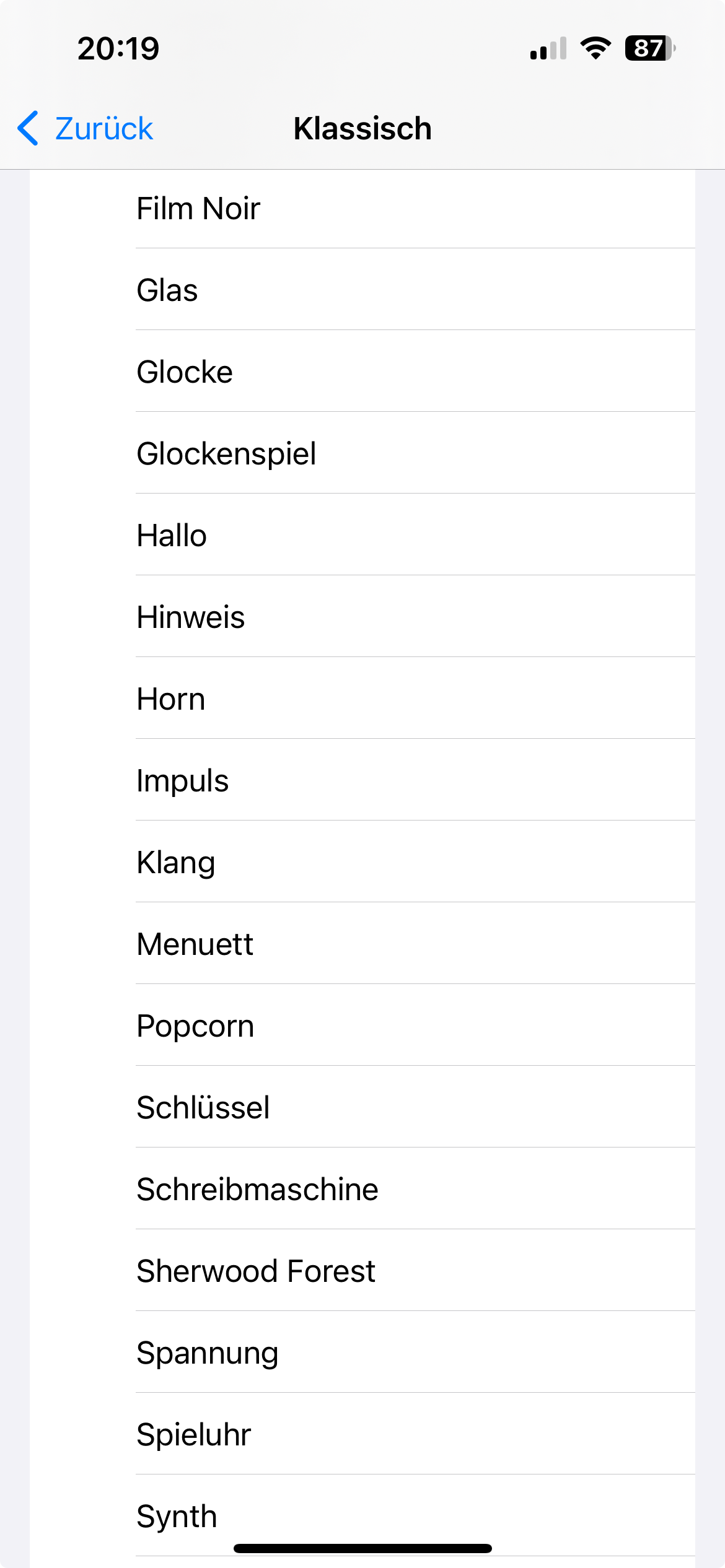Tap the cellular signal bars icon

click(x=548, y=48)
